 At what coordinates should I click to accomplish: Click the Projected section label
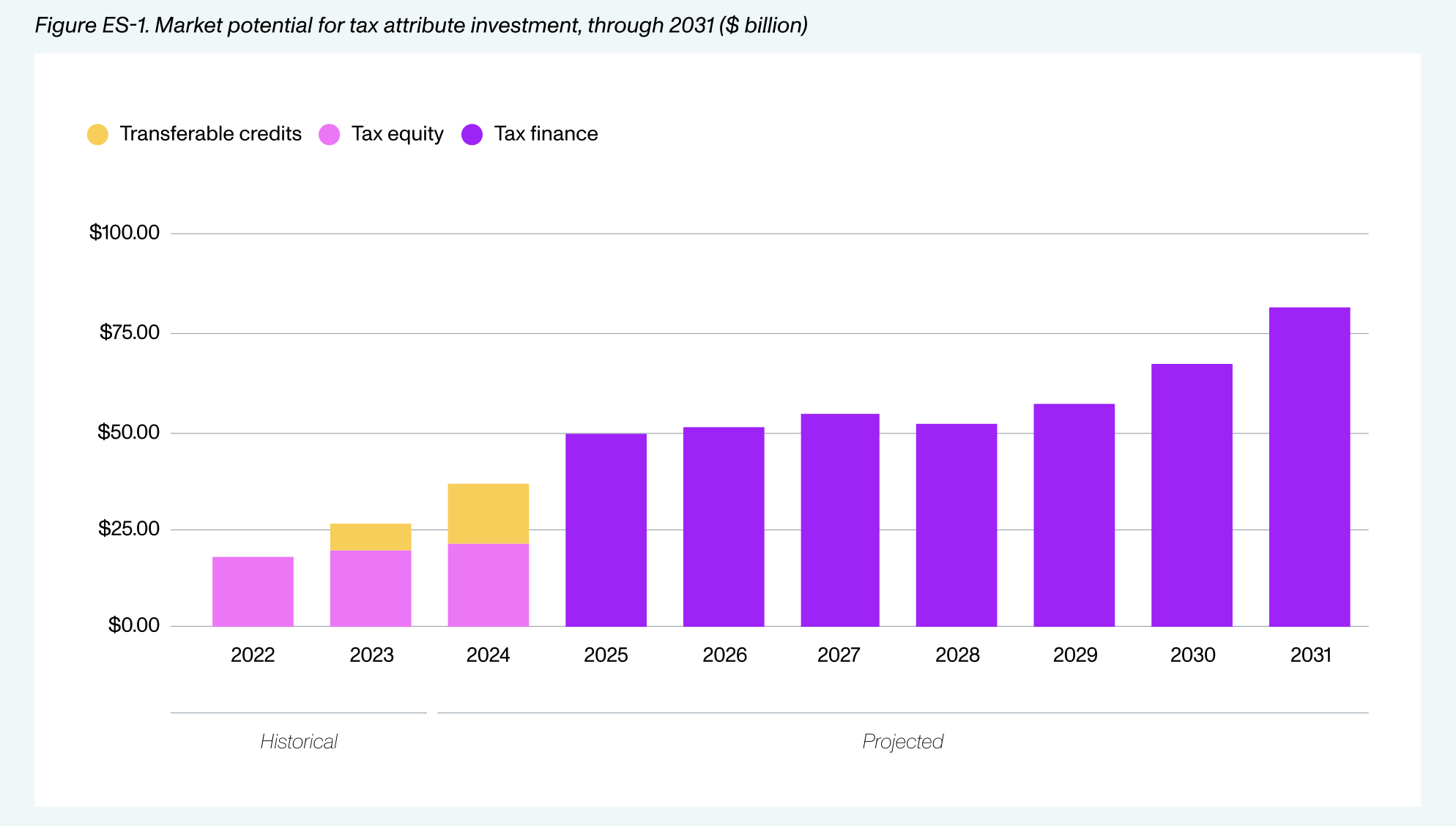902,742
